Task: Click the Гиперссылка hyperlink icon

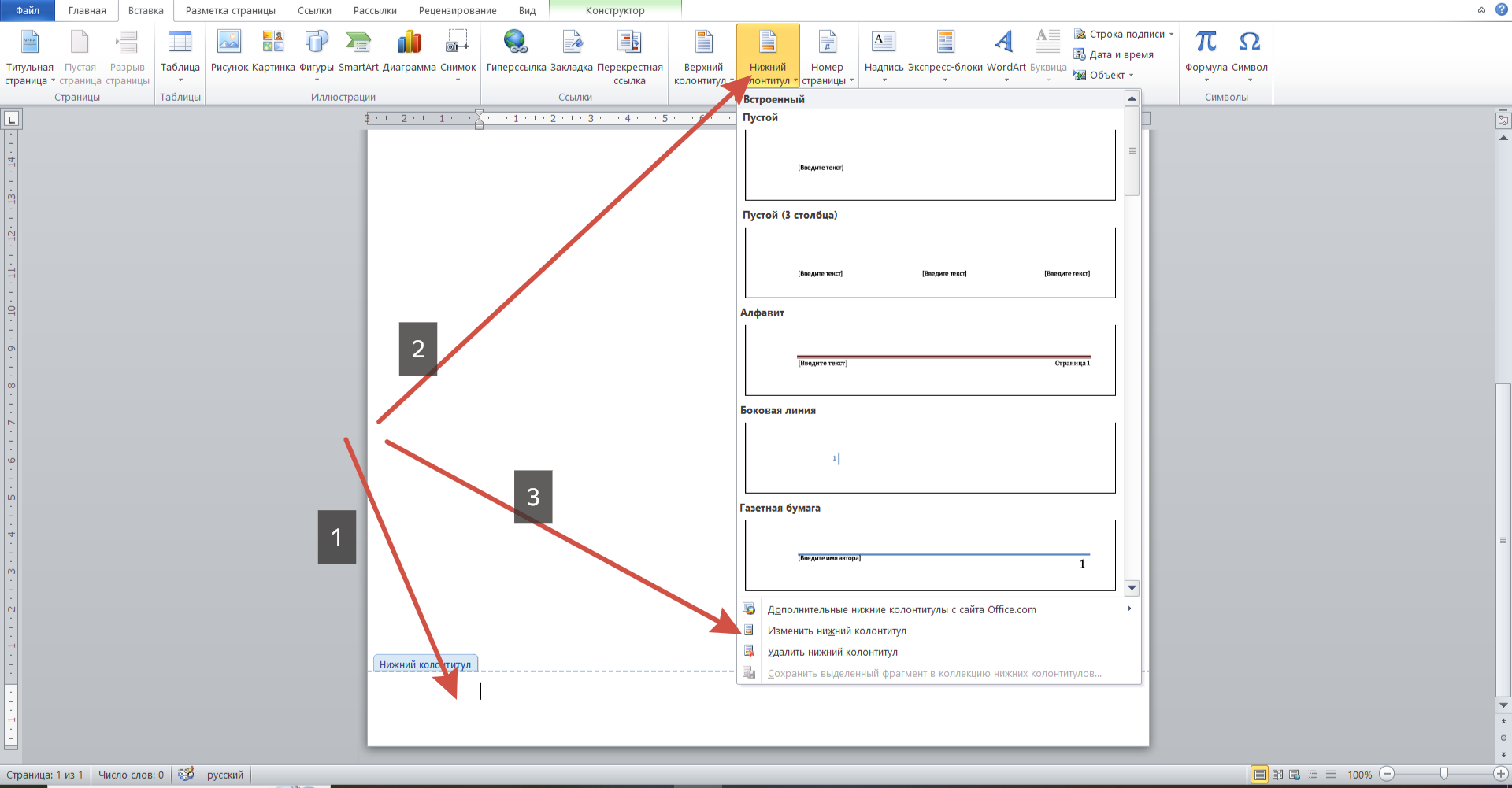Action: (x=516, y=43)
